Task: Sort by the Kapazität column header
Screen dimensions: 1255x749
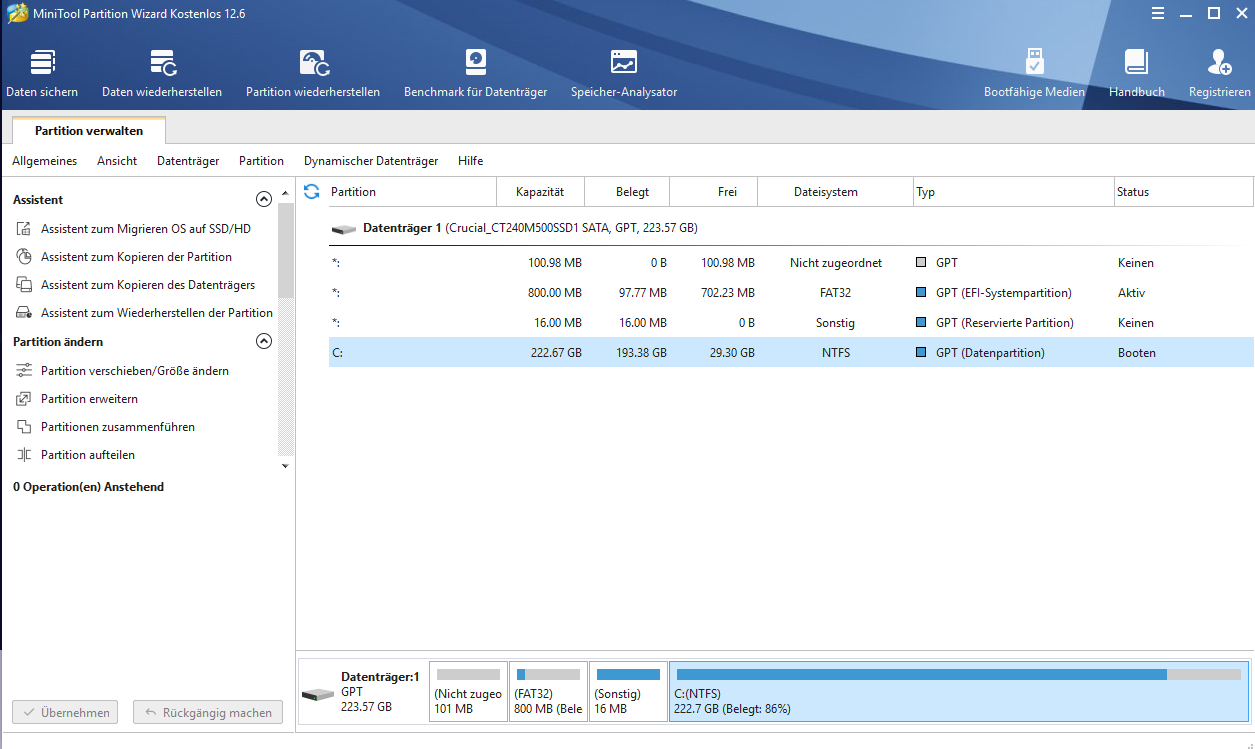Action: (x=540, y=192)
